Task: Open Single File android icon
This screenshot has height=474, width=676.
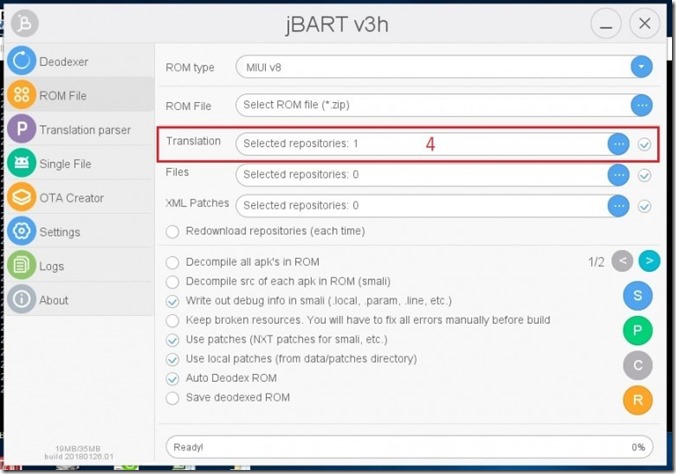Action: [x=22, y=163]
